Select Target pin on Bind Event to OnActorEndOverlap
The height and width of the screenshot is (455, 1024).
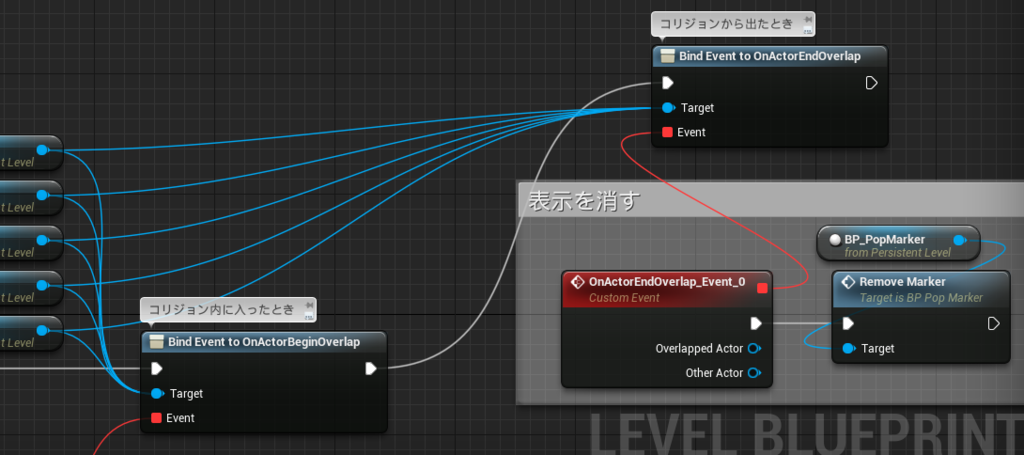coord(668,108)
